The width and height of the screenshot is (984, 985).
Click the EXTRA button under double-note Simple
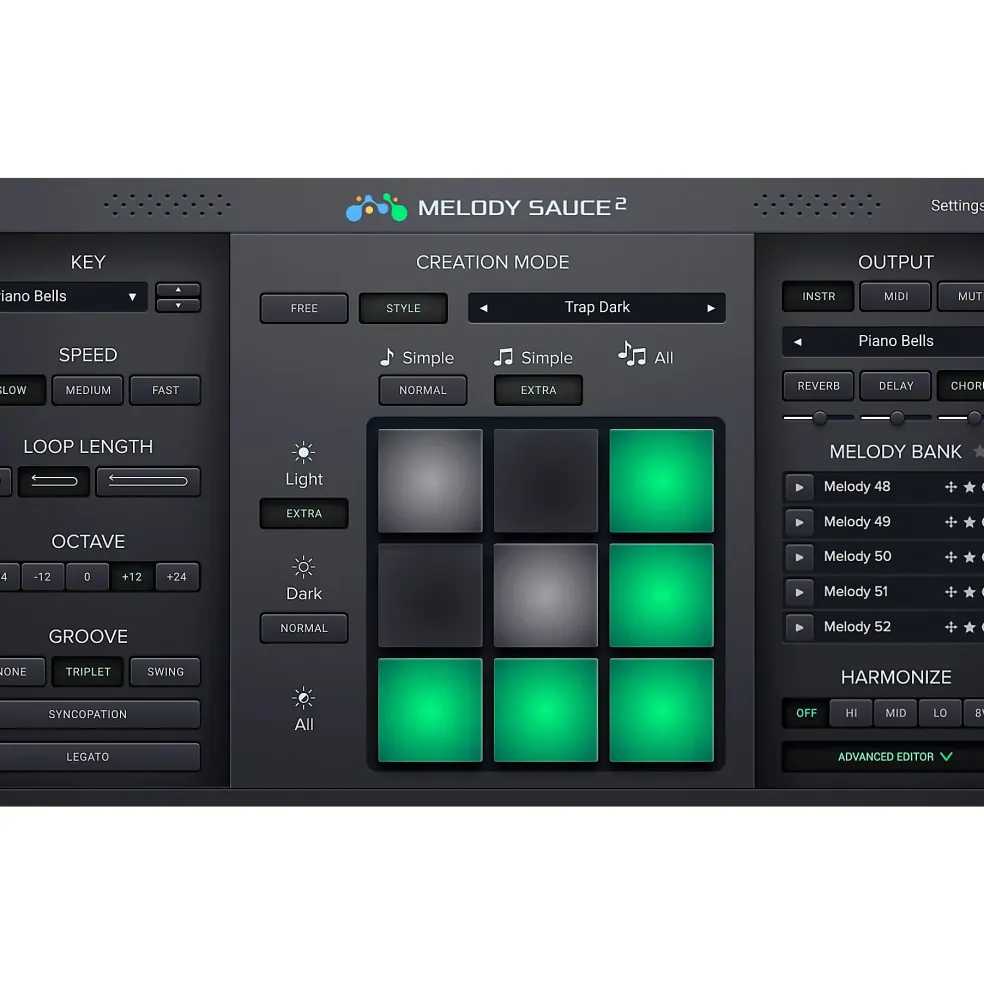click(538, 391)
